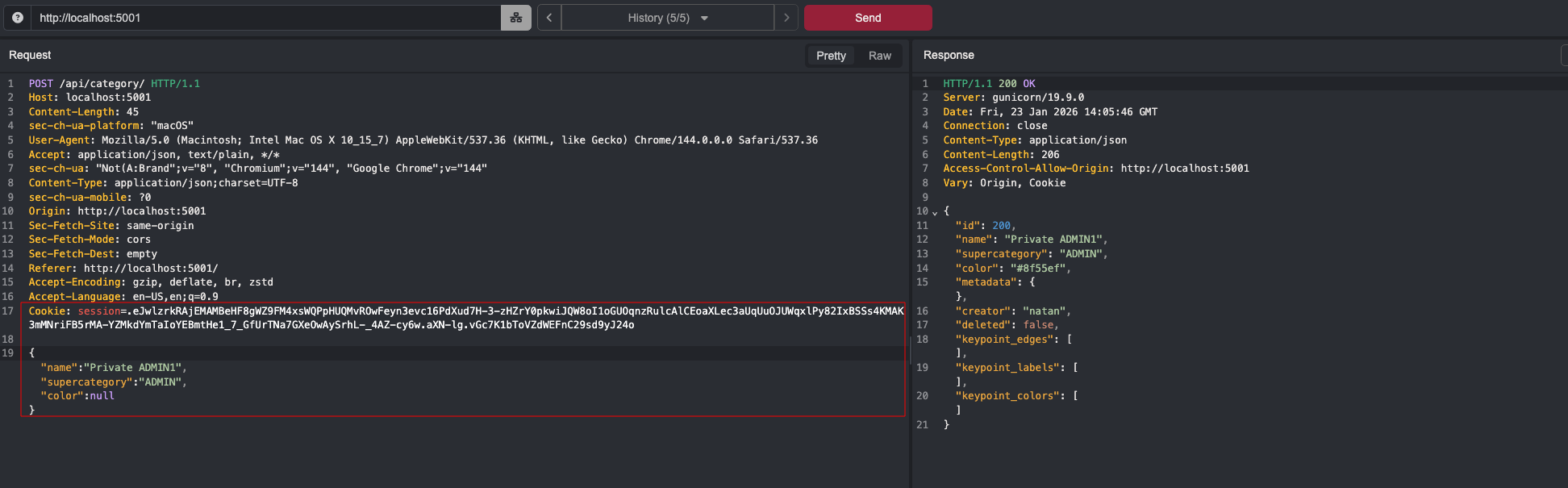Click the "id": 200 line in response
Image resolution: width=1568 pixels, height=488 pixels.
click(986, 226)
